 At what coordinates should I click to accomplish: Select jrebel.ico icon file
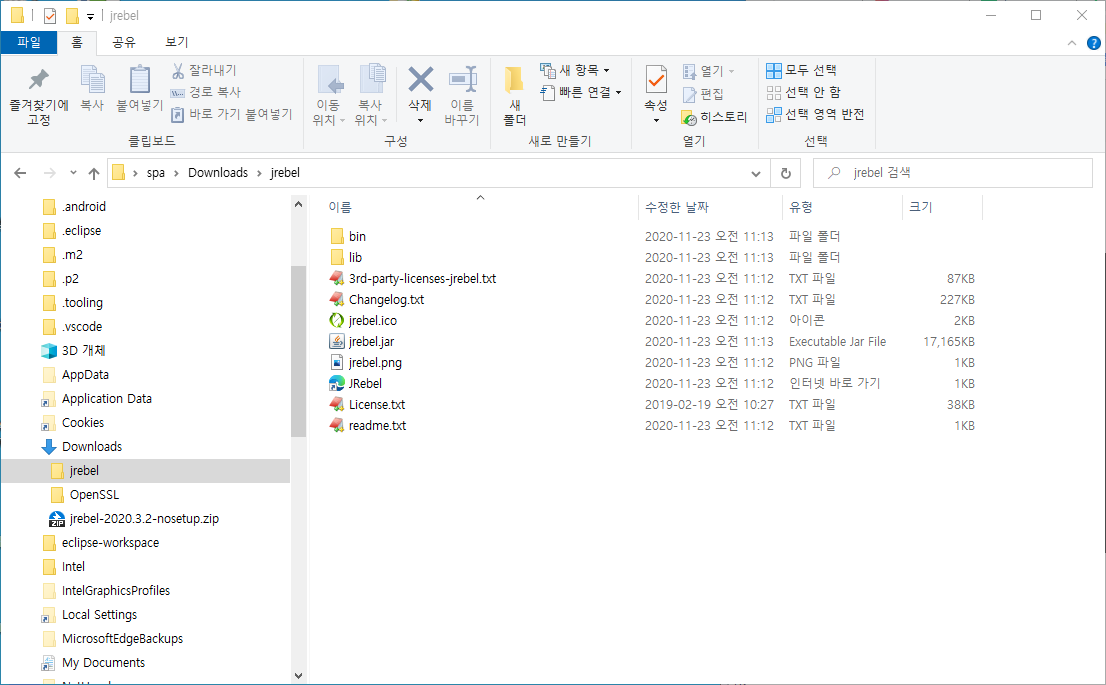coord(372,320)
